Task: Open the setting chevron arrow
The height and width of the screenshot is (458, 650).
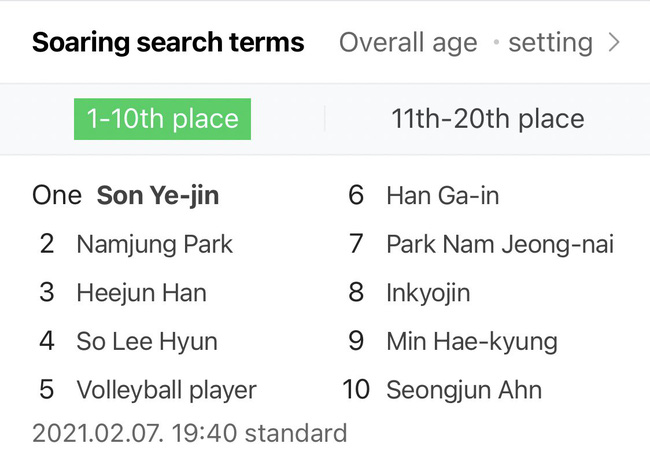Action: click(x=614, y=43)
